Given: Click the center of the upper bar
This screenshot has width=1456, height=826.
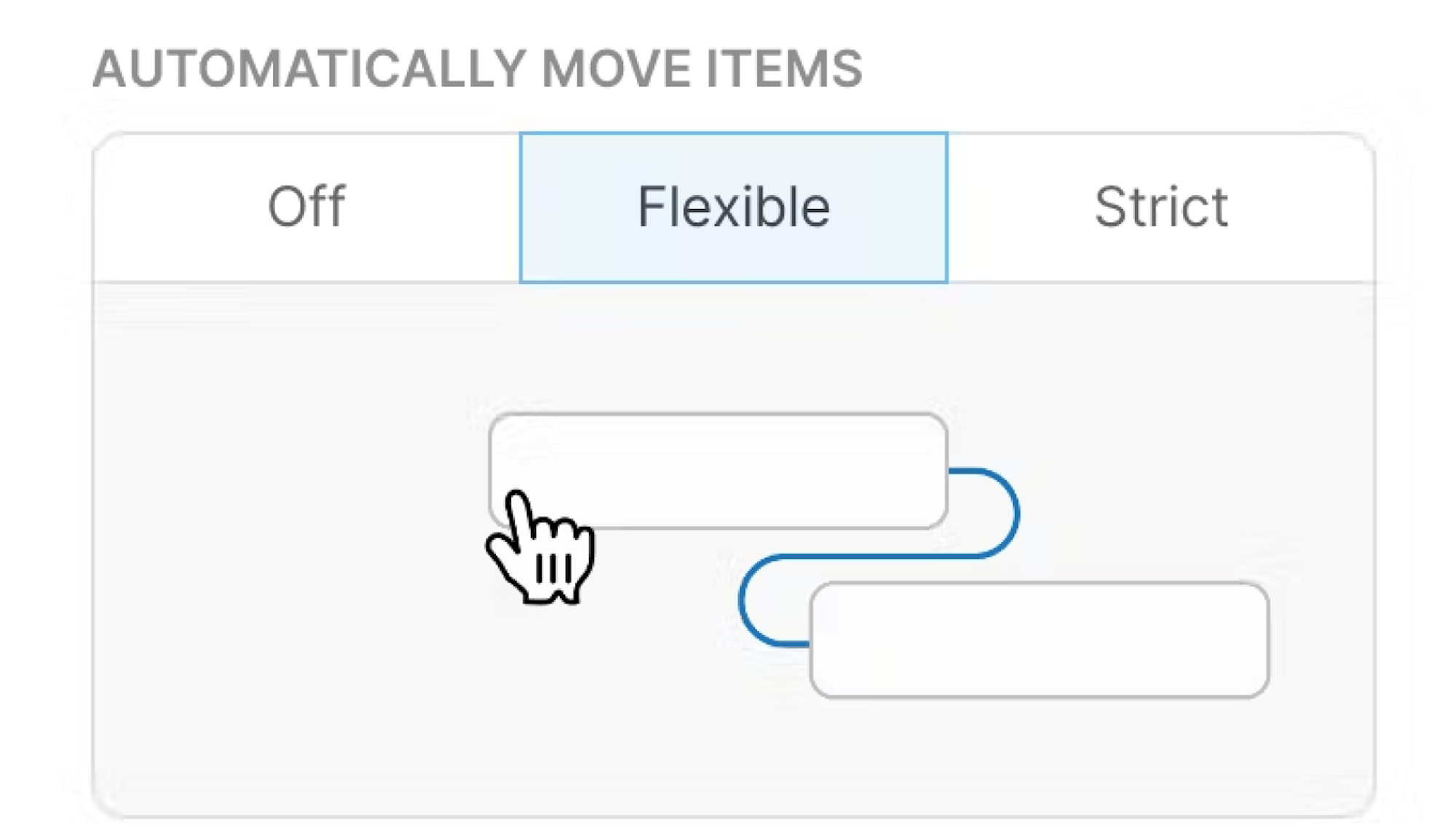Looking at the screenshot, I should point(718,470).
